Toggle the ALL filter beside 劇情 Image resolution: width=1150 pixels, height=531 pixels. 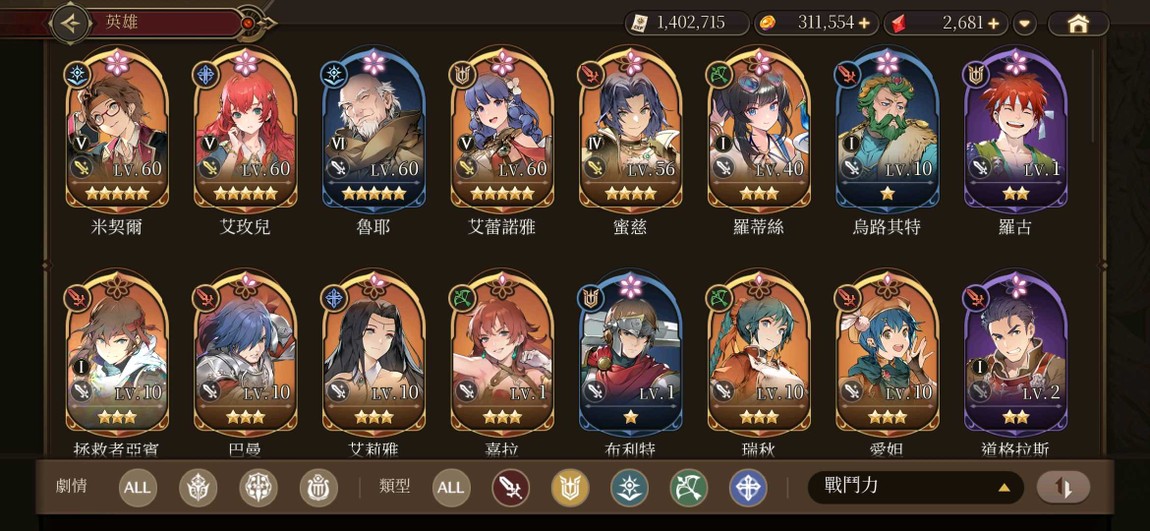point(137,488)
